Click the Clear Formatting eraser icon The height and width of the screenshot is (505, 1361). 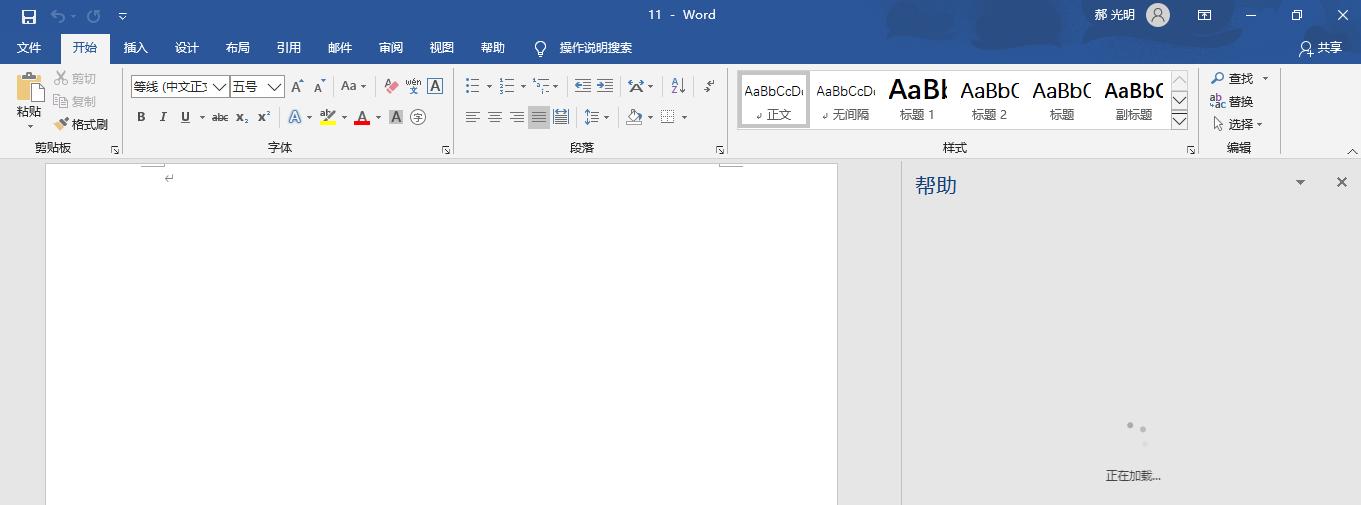(x=391, y=87)
